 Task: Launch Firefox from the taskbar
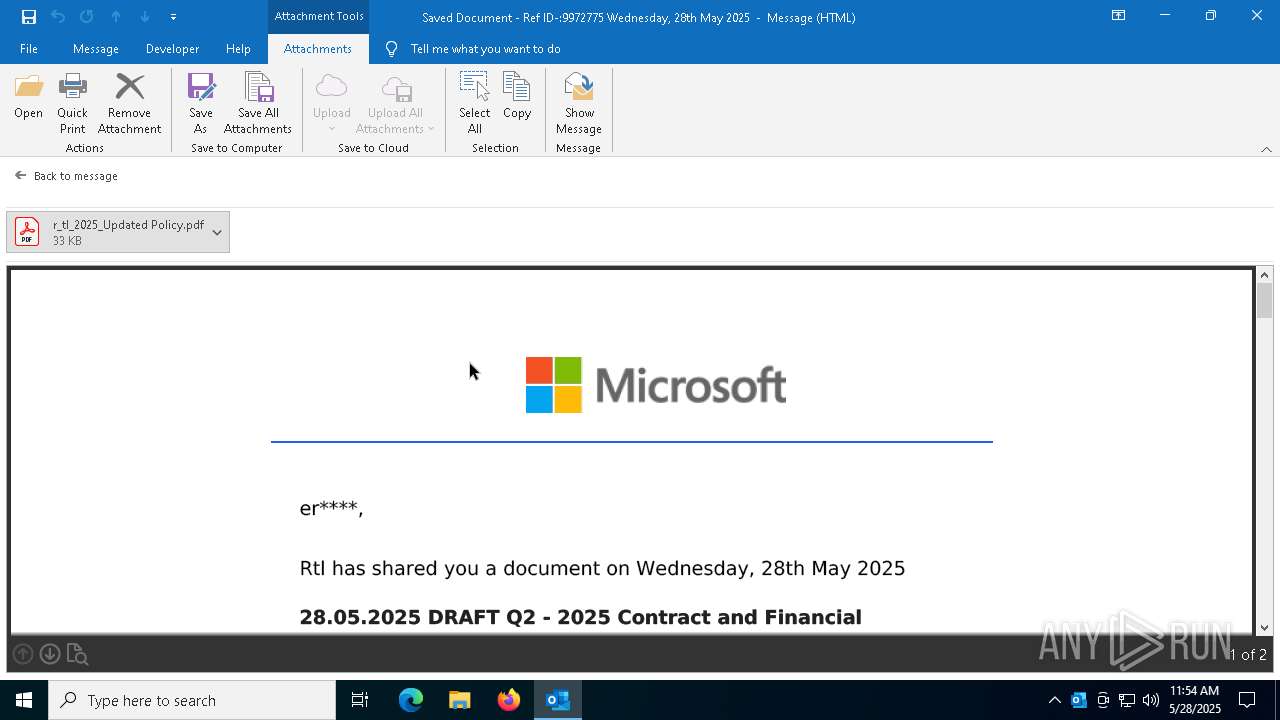coord(509,700)
